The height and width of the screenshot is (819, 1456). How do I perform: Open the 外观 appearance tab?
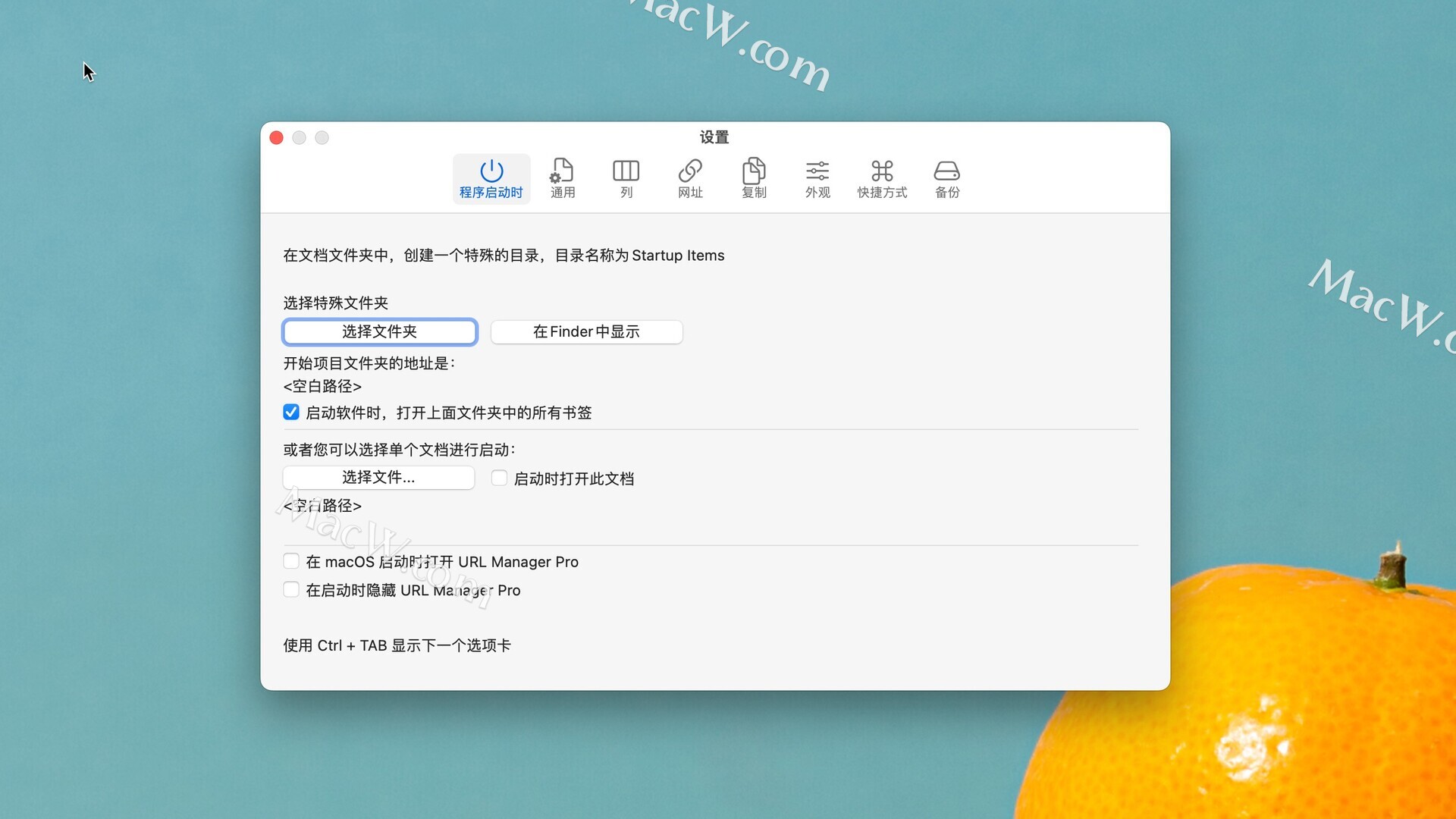817,179
